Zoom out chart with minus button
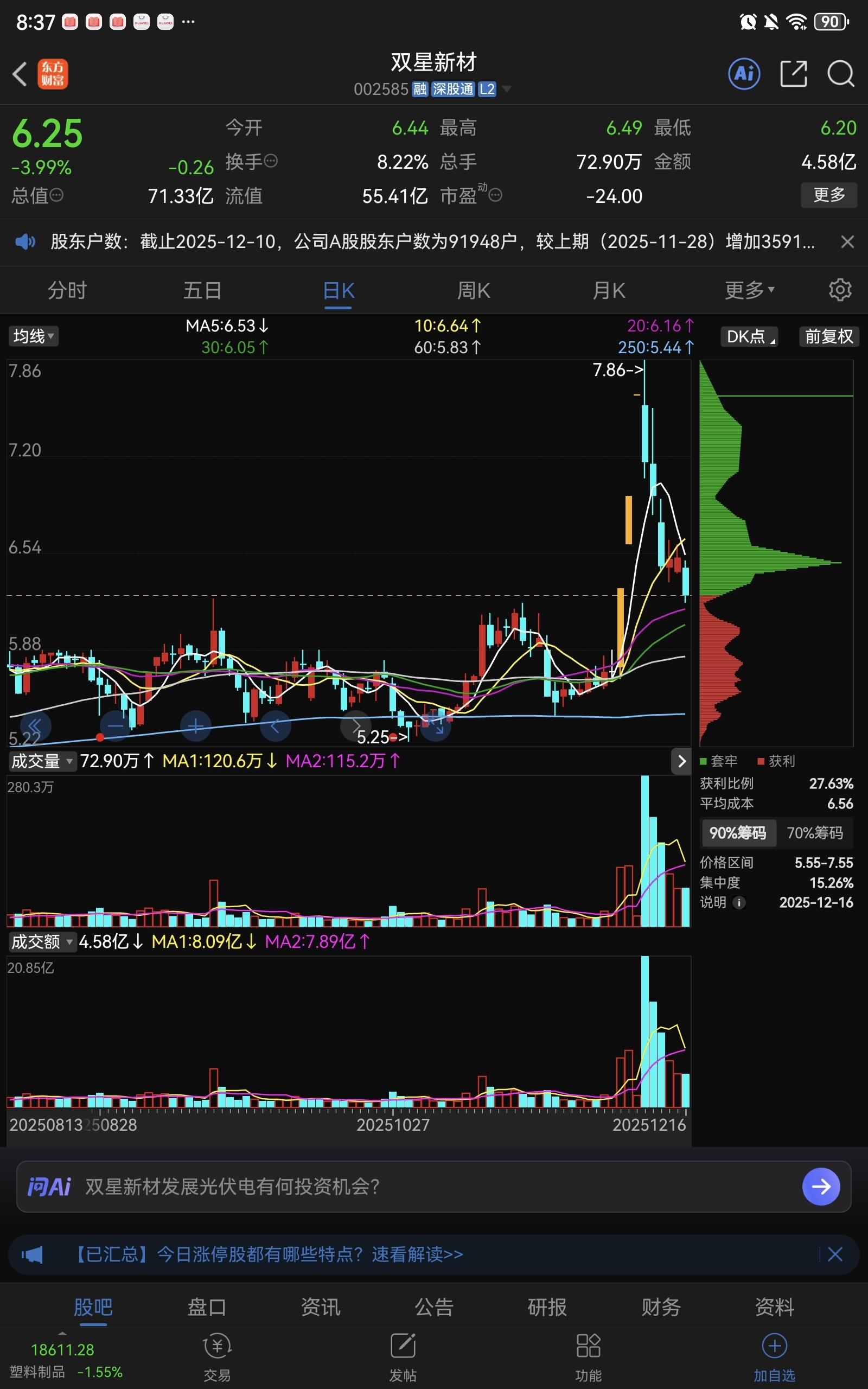 click(x=116, y=726)
